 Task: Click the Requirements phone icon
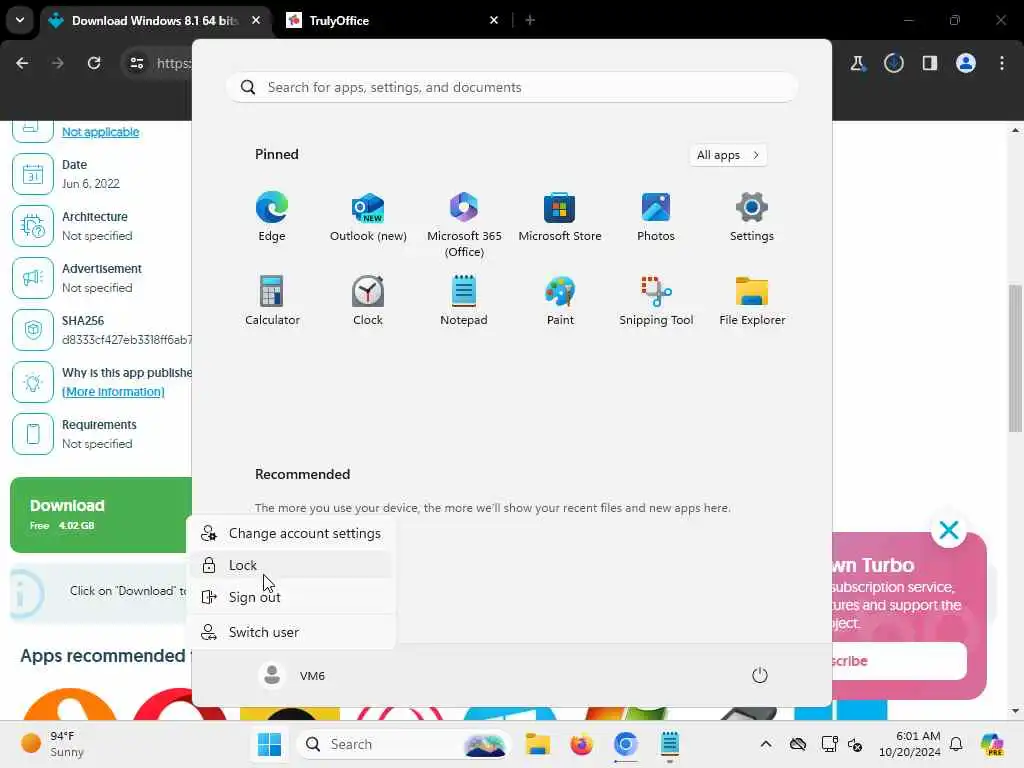coord(33,434)
